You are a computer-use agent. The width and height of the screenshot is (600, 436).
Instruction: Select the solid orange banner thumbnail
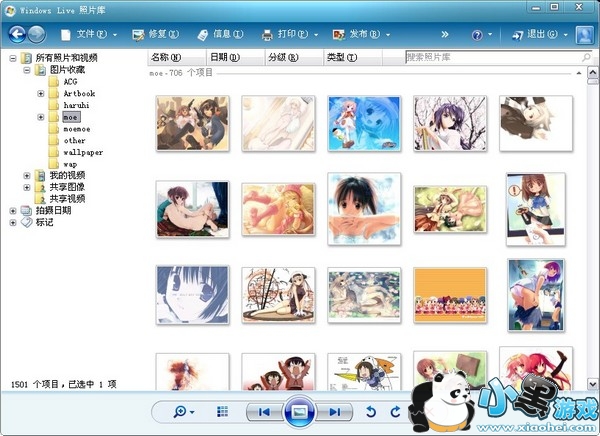click(x=450, y=295)
